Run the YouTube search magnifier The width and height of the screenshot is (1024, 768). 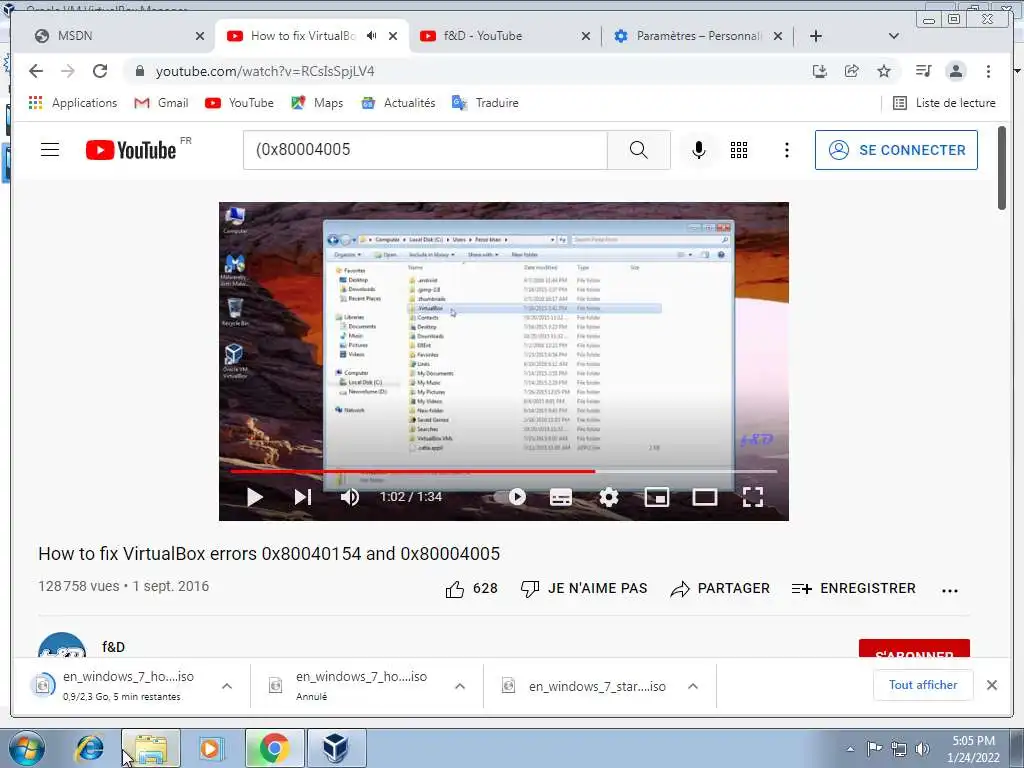[x=639, y=150]
